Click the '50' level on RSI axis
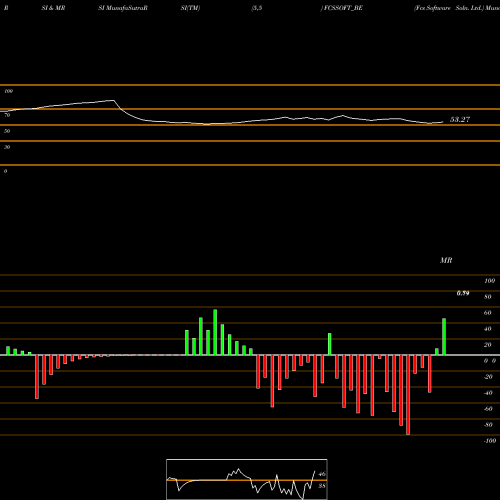This screenshot has width=500, height=500. point(7,131)
